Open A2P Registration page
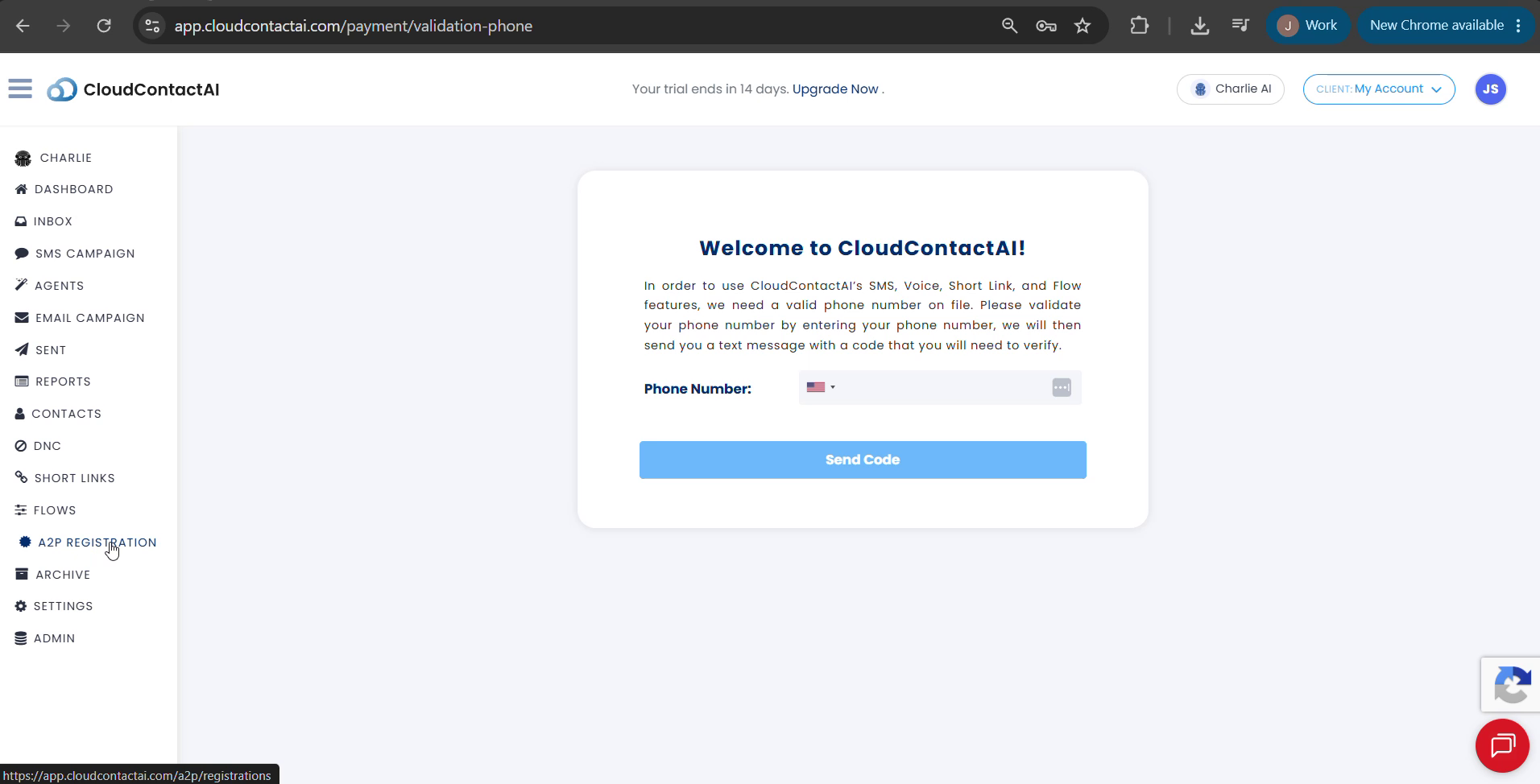Screen dimensions: 1540x784 [x=97, y=543]
